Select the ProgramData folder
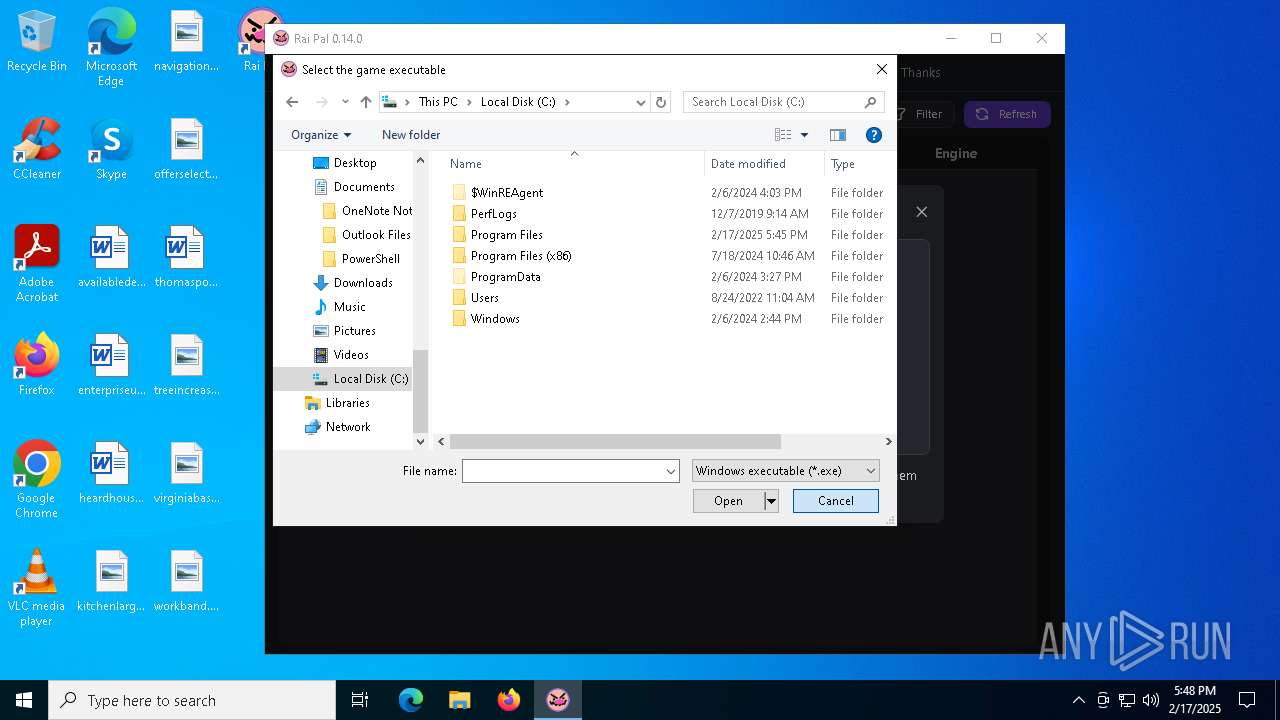Viewport: 1280px width, 720px height. coord(496,277)
